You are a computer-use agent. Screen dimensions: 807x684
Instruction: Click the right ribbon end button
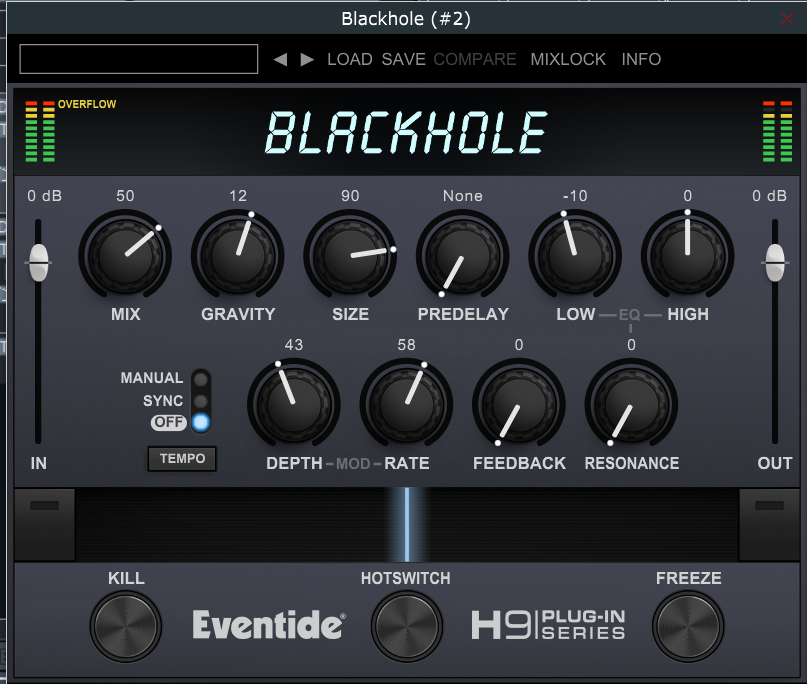point(769,524)
